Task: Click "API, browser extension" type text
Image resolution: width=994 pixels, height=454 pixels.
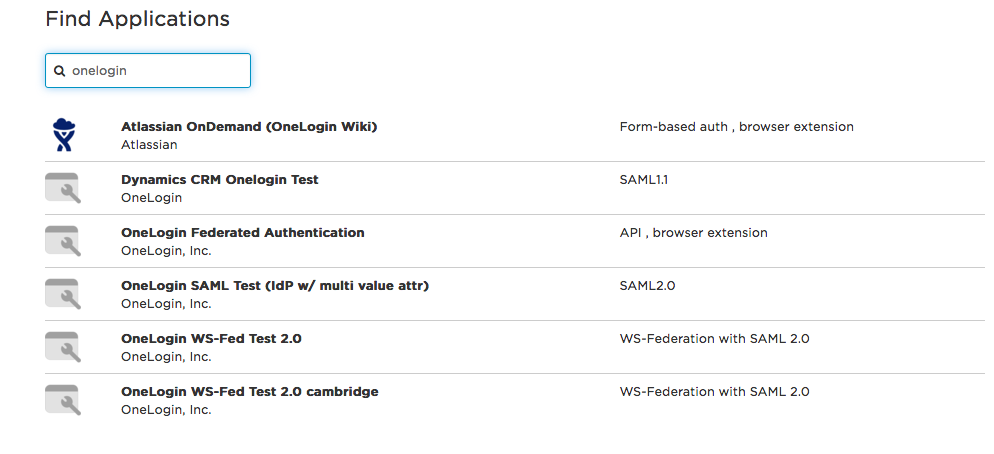Action: 693,233
